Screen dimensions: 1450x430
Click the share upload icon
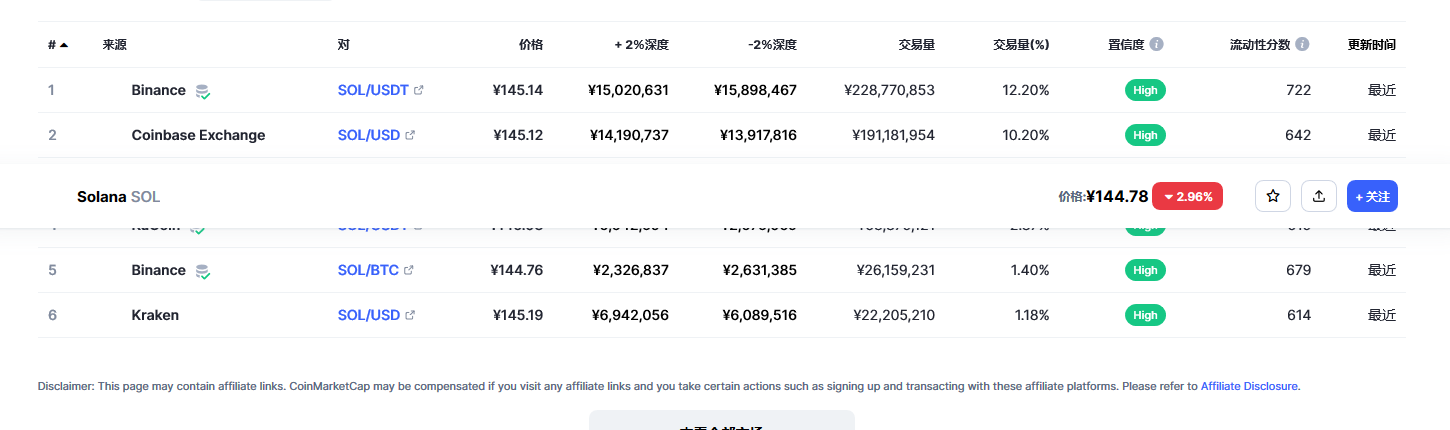1319,196
